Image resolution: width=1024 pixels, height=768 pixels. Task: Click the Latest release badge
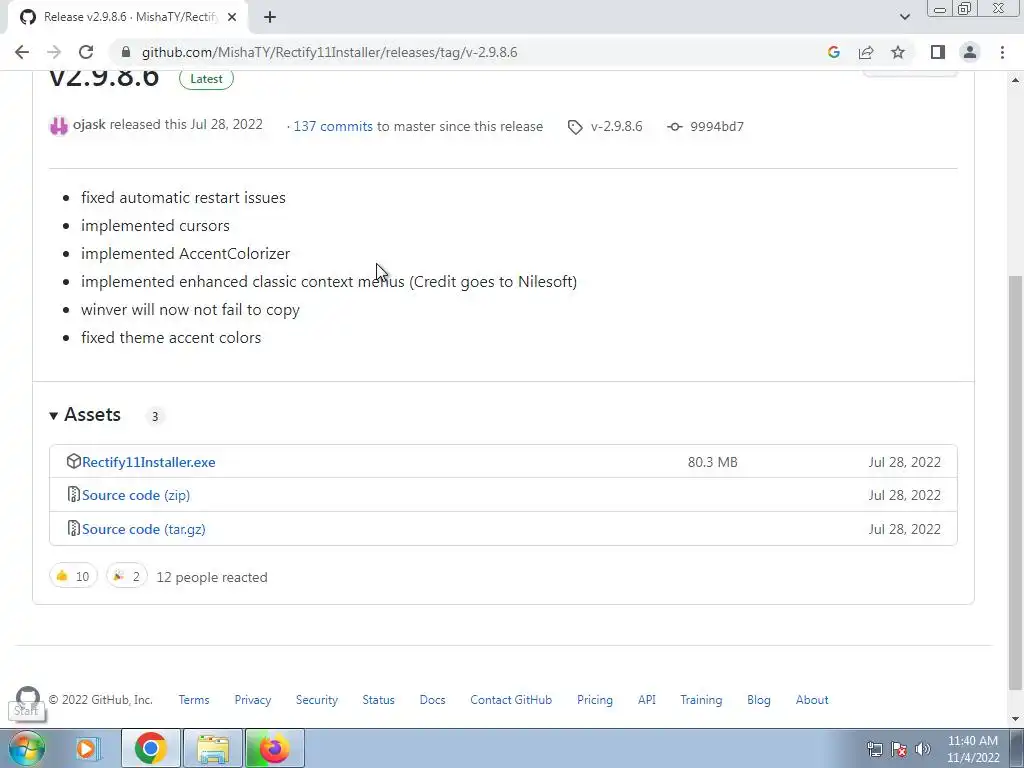(206, 78)
